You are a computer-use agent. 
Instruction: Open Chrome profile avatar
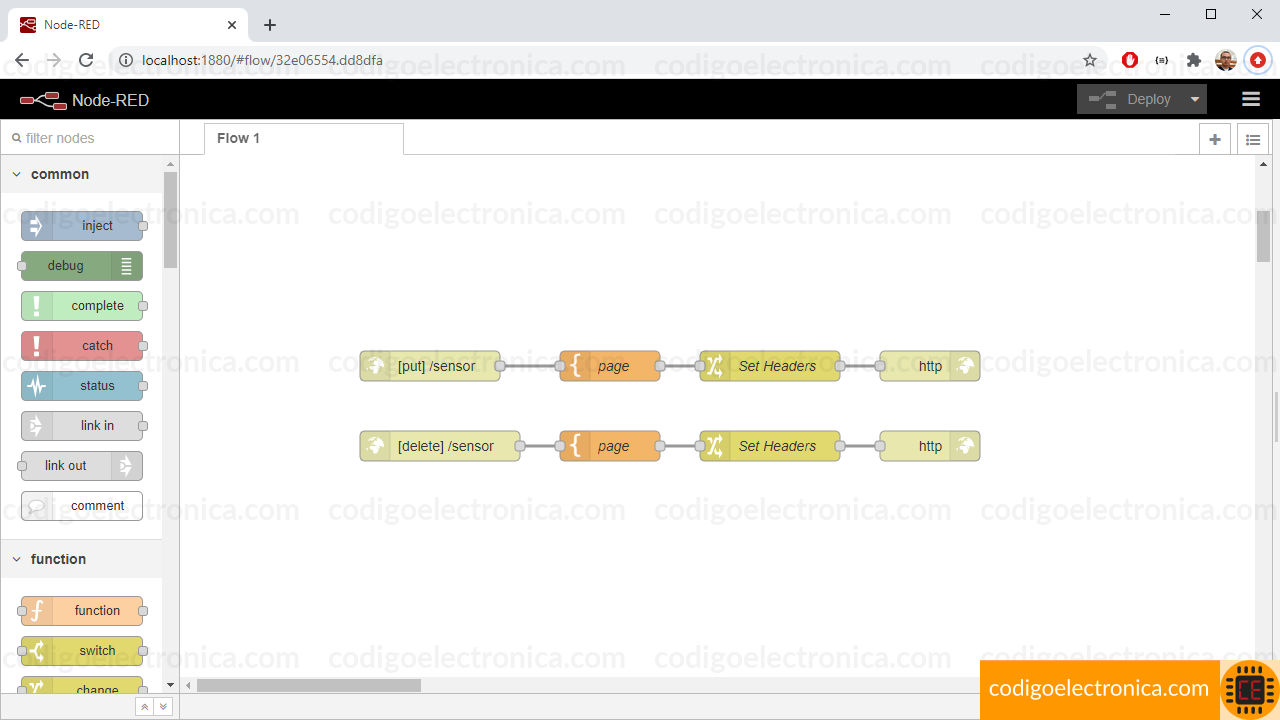point(1226,60)
